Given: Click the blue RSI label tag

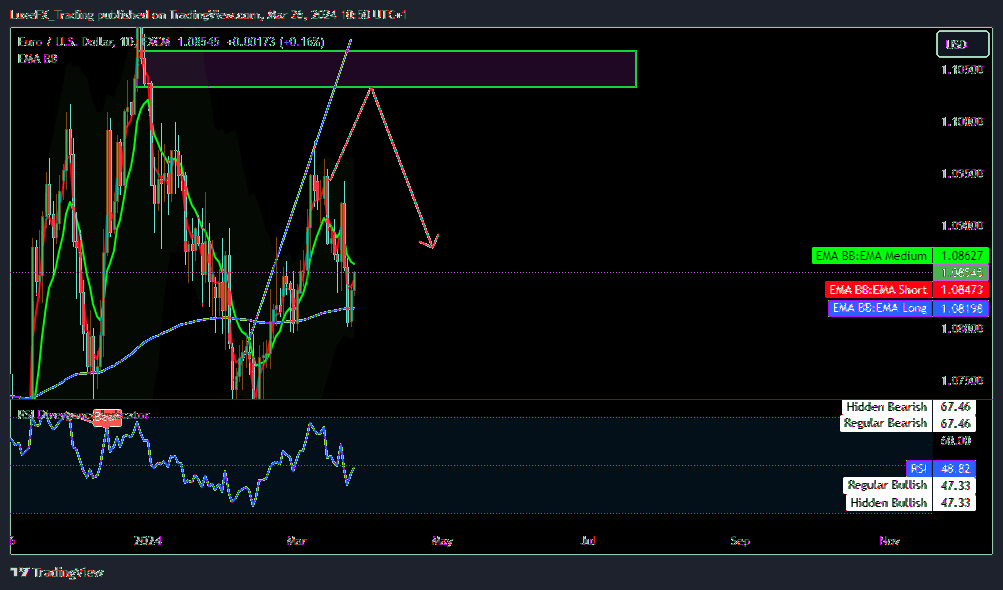Looking at the screenshot, I should point(919,468).
